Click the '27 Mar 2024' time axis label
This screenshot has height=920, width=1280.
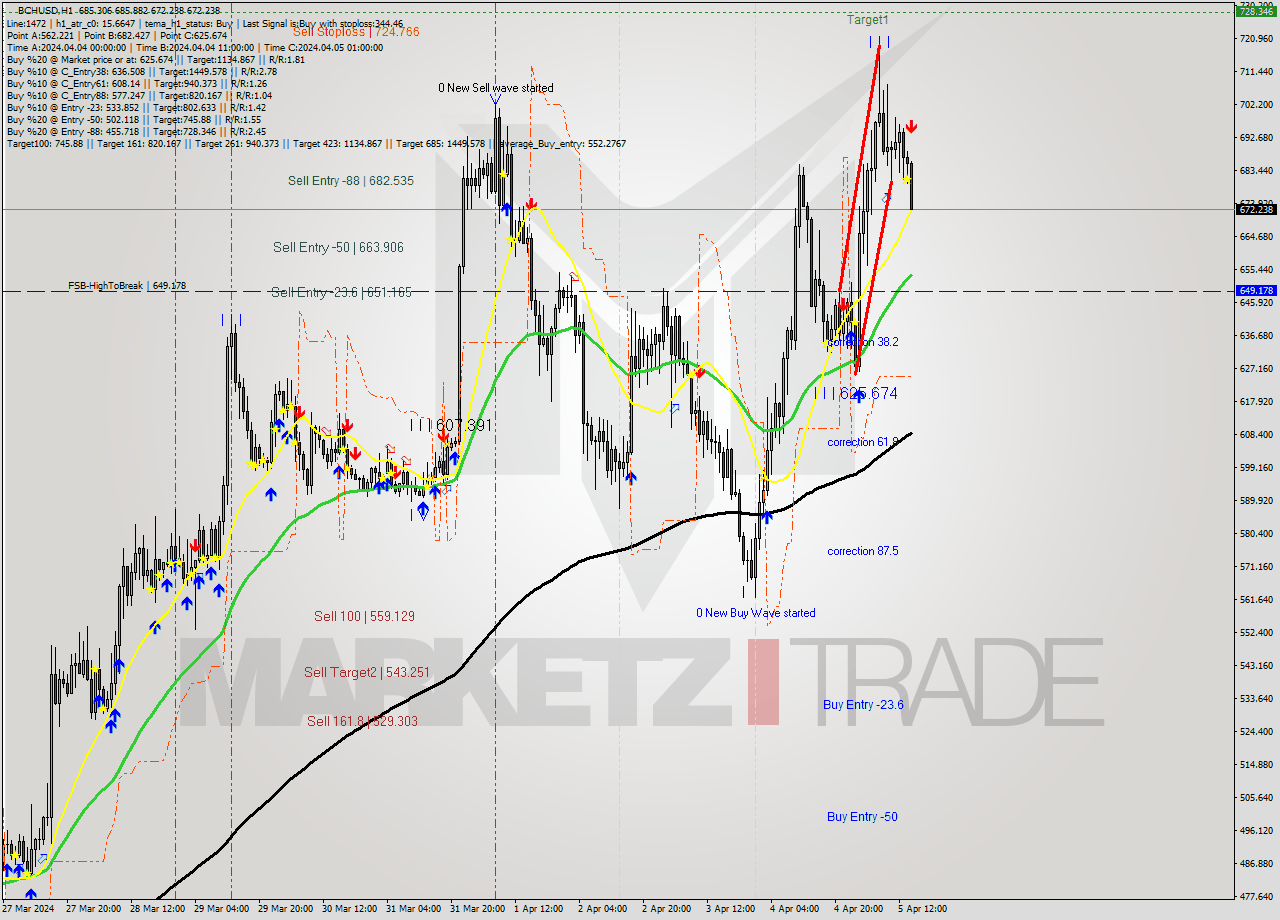tap(27, 909)
